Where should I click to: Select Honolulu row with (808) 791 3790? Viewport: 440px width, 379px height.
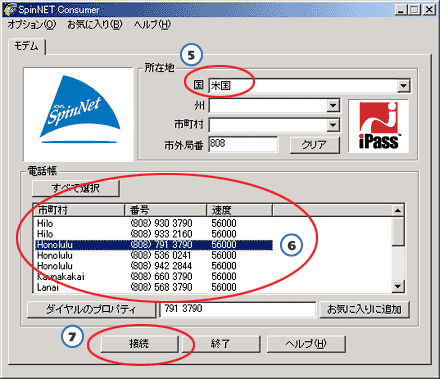(x=153, y=244)
